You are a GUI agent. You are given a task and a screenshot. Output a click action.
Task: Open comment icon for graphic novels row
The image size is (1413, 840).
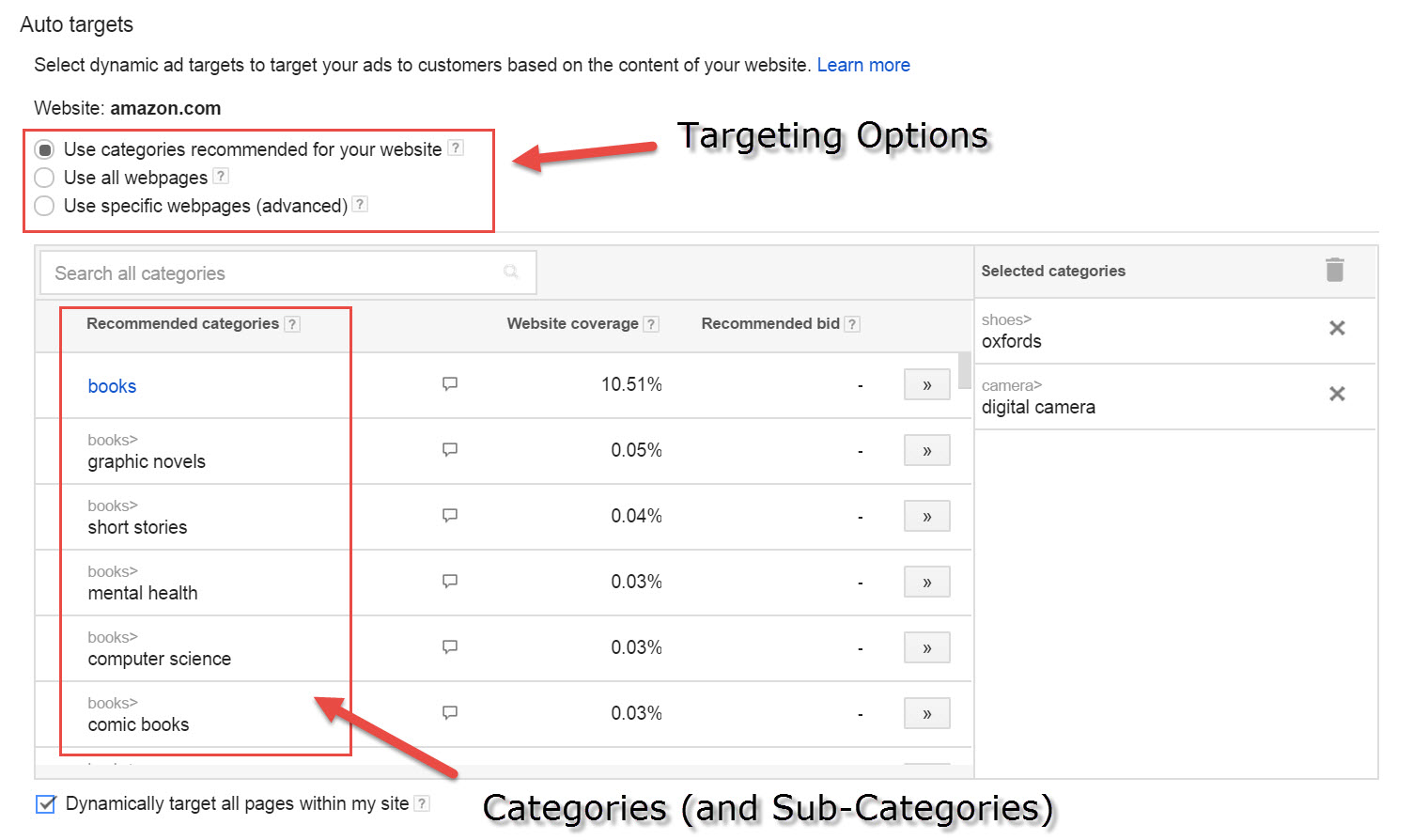coord(450,449)
